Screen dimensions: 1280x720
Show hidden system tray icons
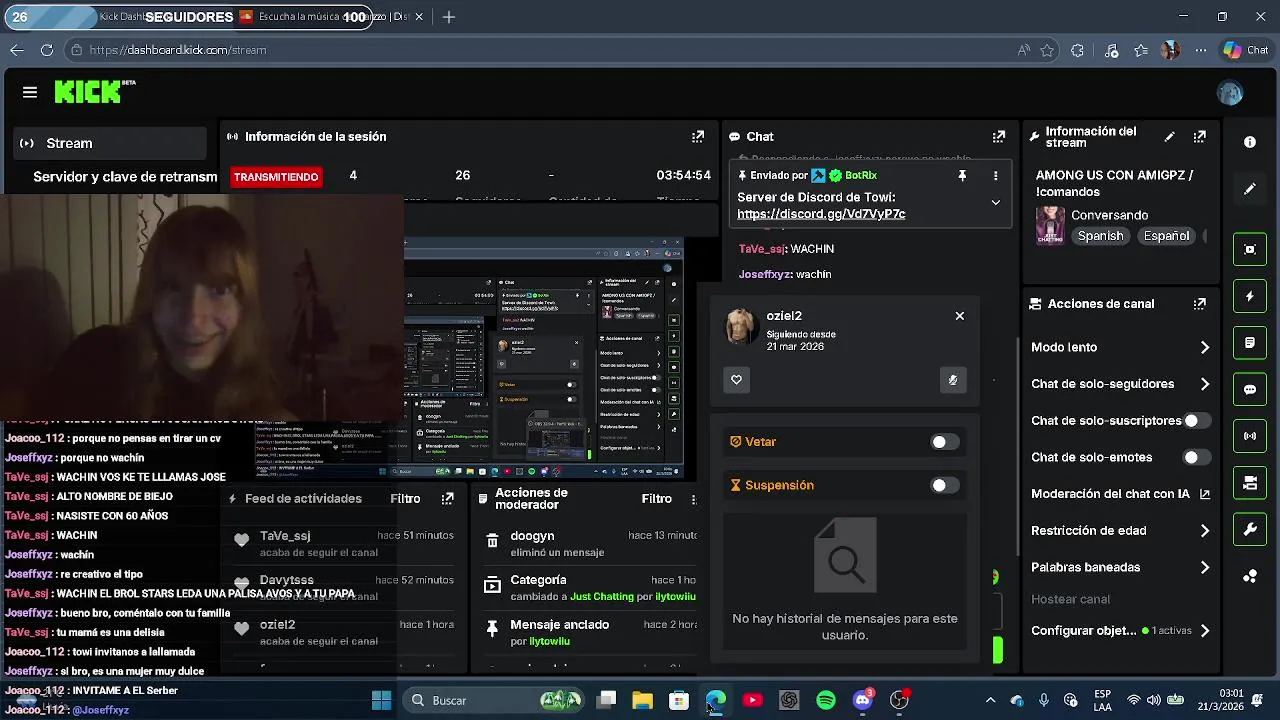coord(990,700)
